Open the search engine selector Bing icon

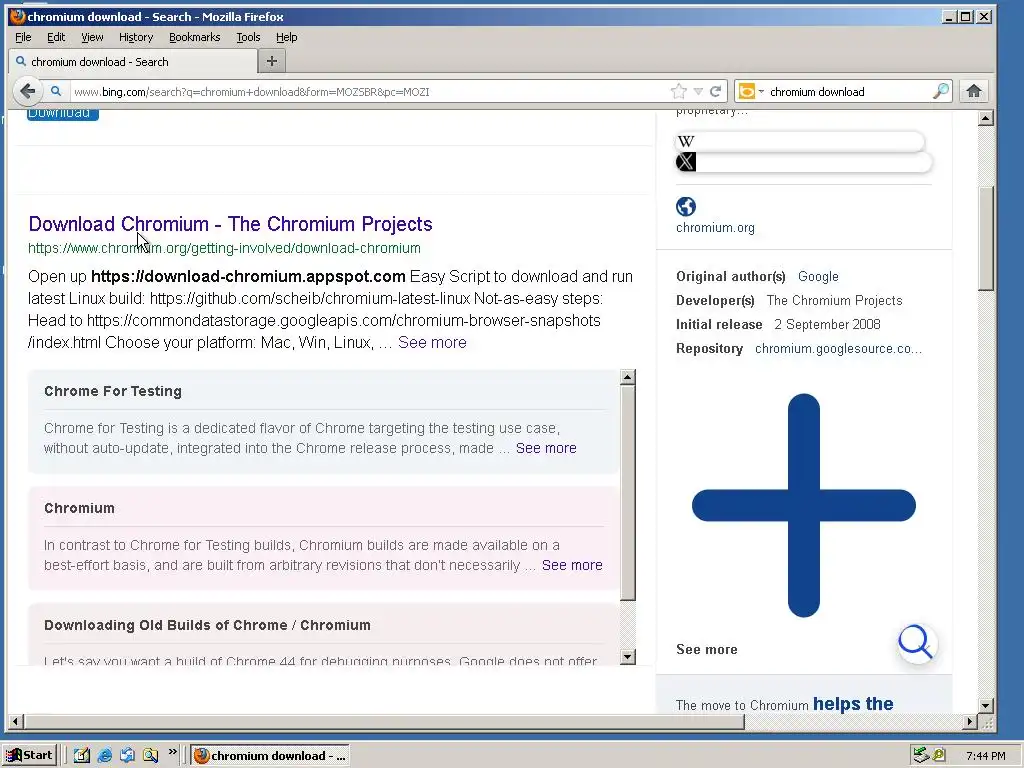746,91
